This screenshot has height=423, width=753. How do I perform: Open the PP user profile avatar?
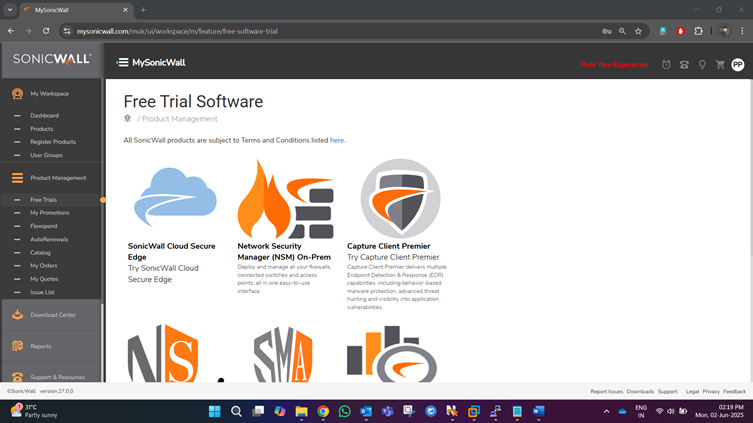[x=738, y=65]
